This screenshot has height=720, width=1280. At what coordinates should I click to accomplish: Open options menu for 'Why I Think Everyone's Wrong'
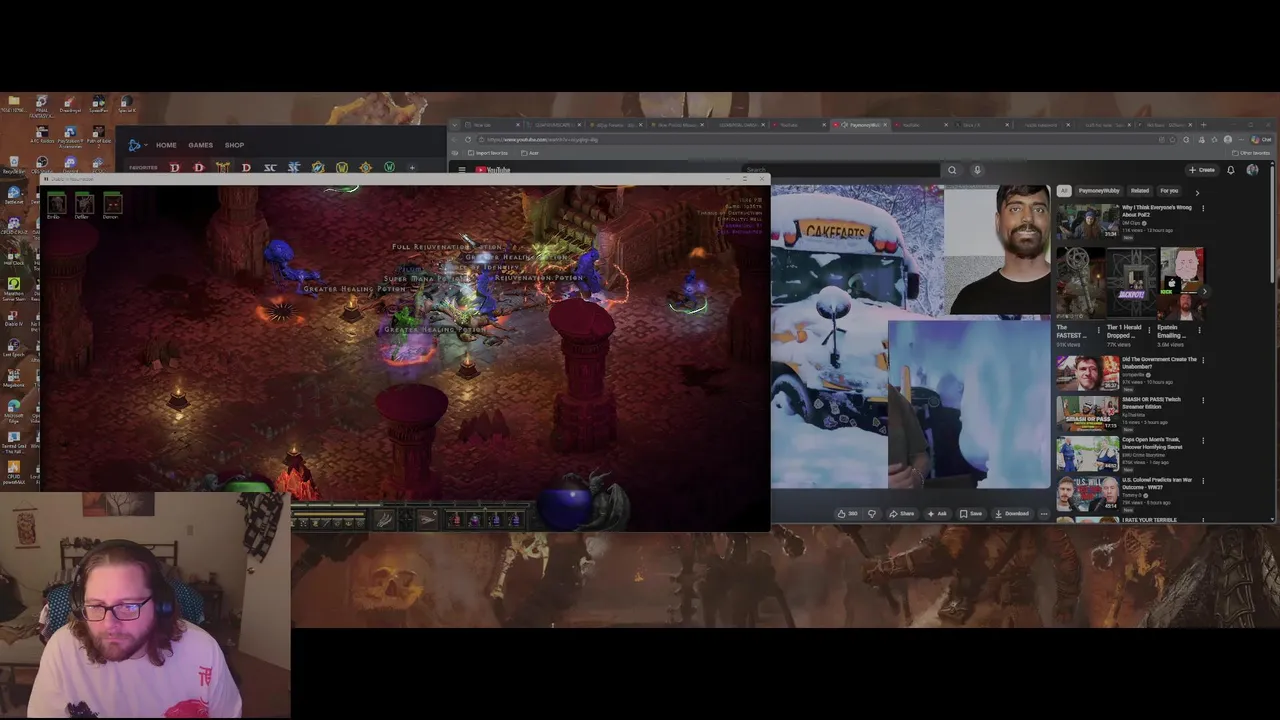[1203, 208]
